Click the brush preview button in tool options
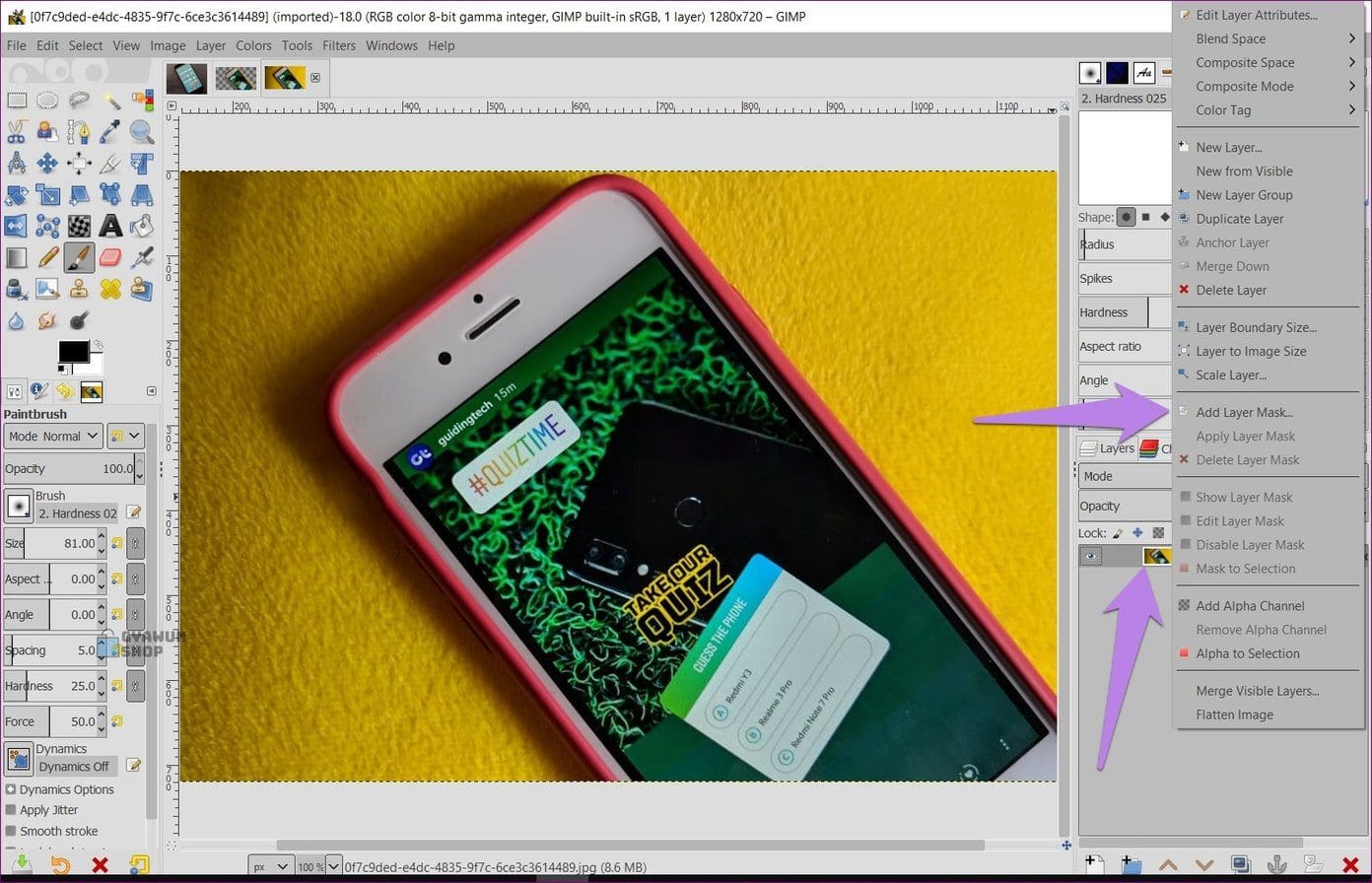The height and width of the screenshot is (883, 1372). 19,506
